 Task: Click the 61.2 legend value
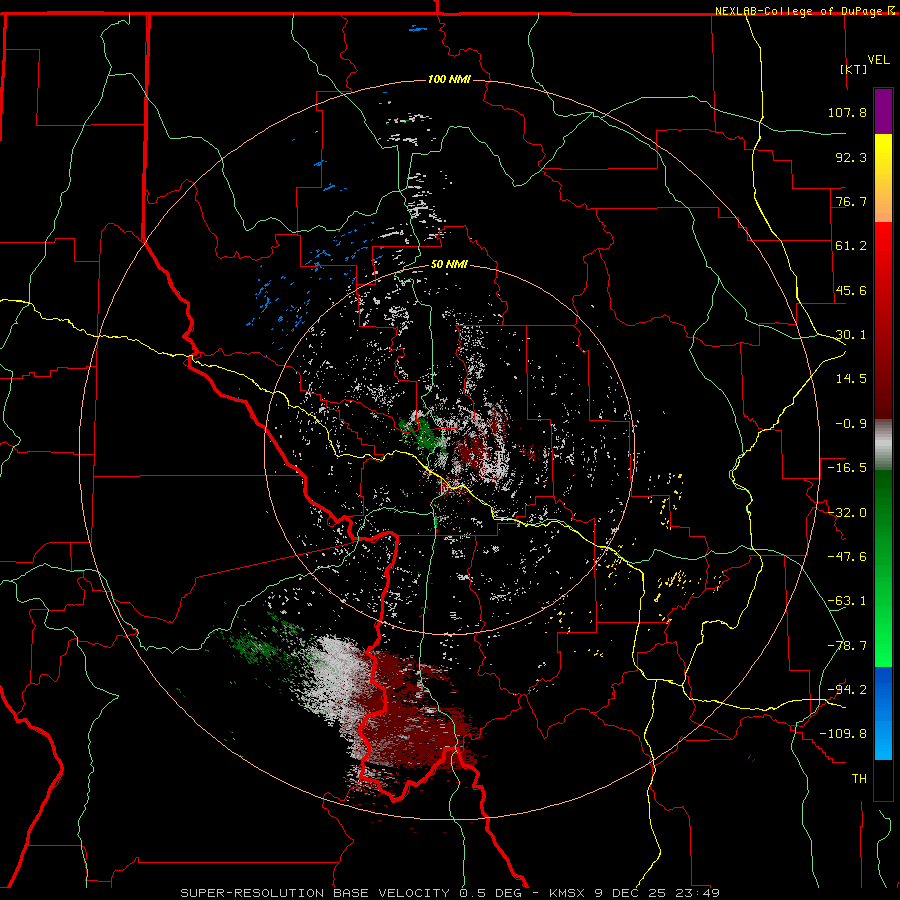coord(851,246)
